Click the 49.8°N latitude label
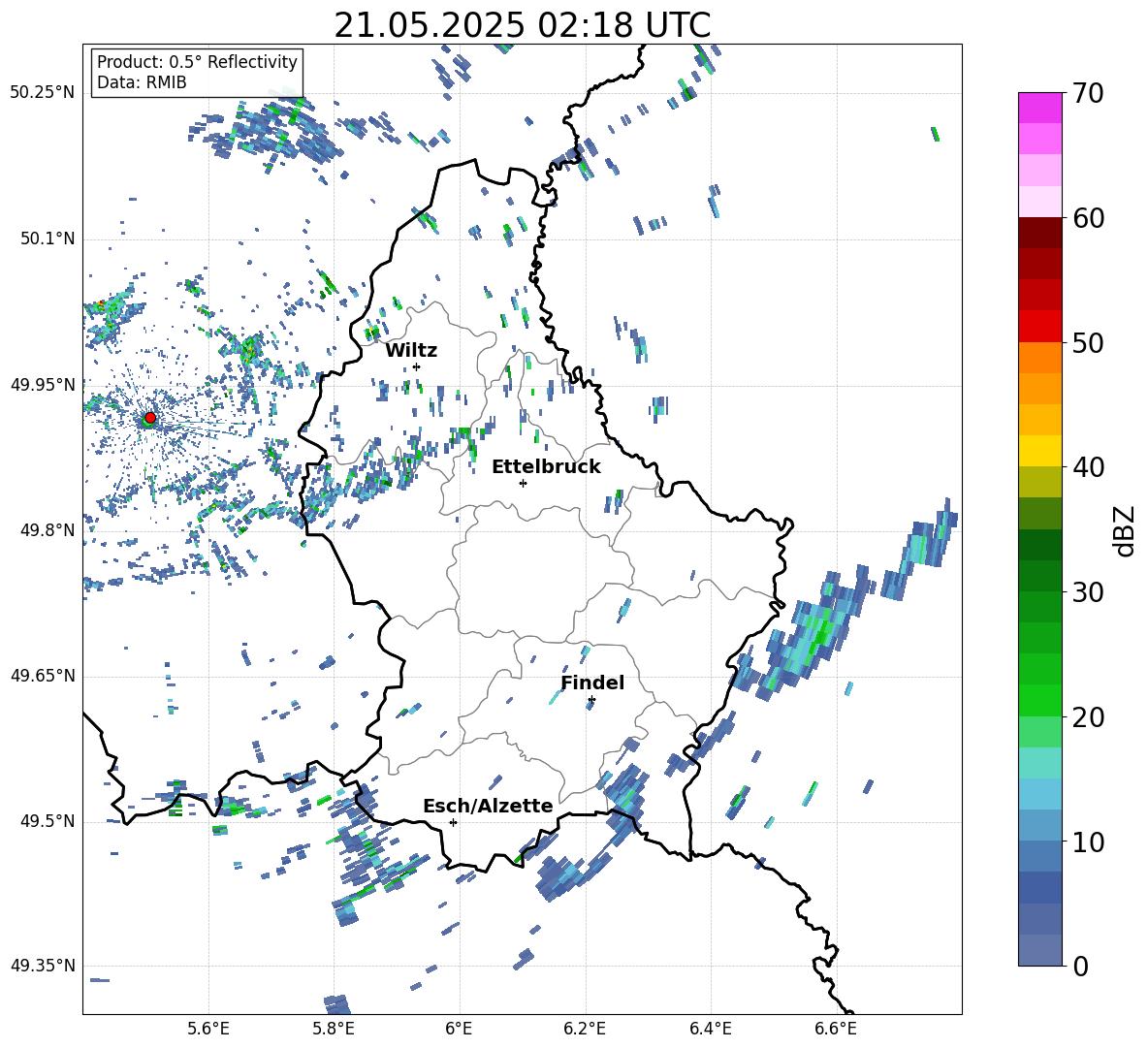The width and height of the screenshot is (1148, 1048). (x=47, y=530)
